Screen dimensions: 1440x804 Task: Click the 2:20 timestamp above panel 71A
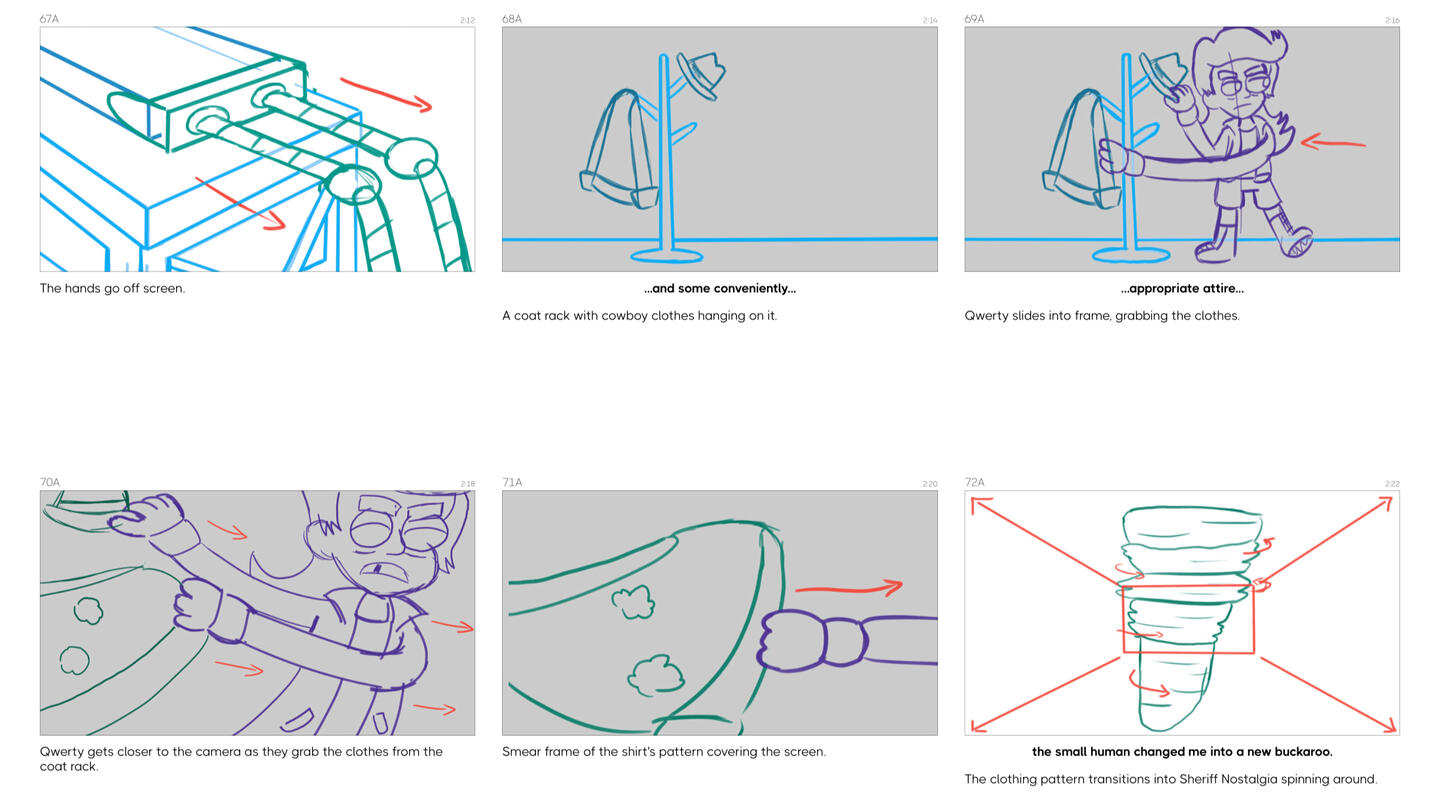coord(930,484)
